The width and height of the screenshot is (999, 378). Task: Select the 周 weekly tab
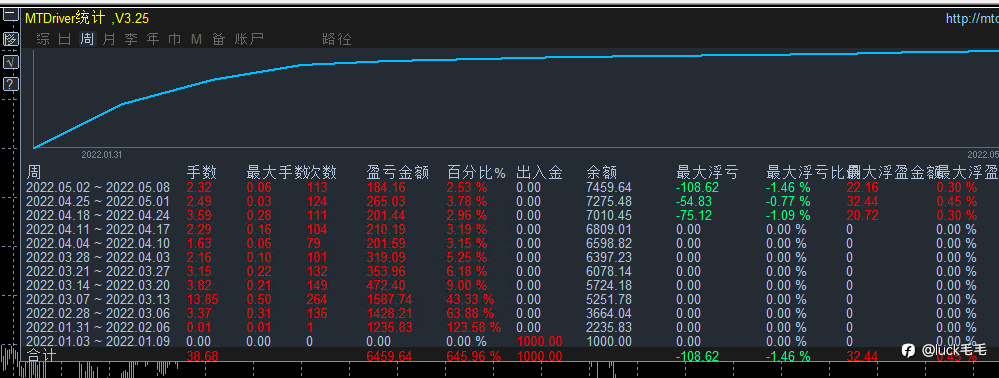tap(87, 40)
